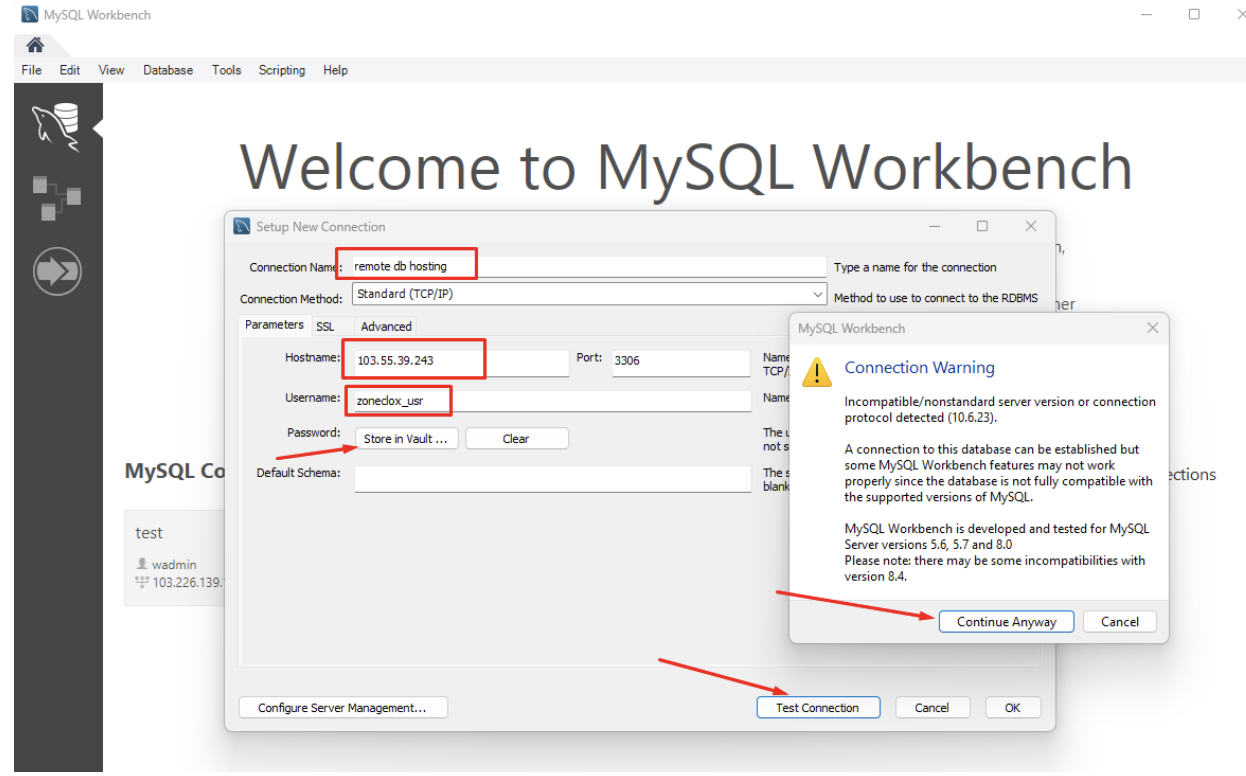Switch to the SSL tab
The height and width of the screenshot is (776, 1246).
click(325, 326)
